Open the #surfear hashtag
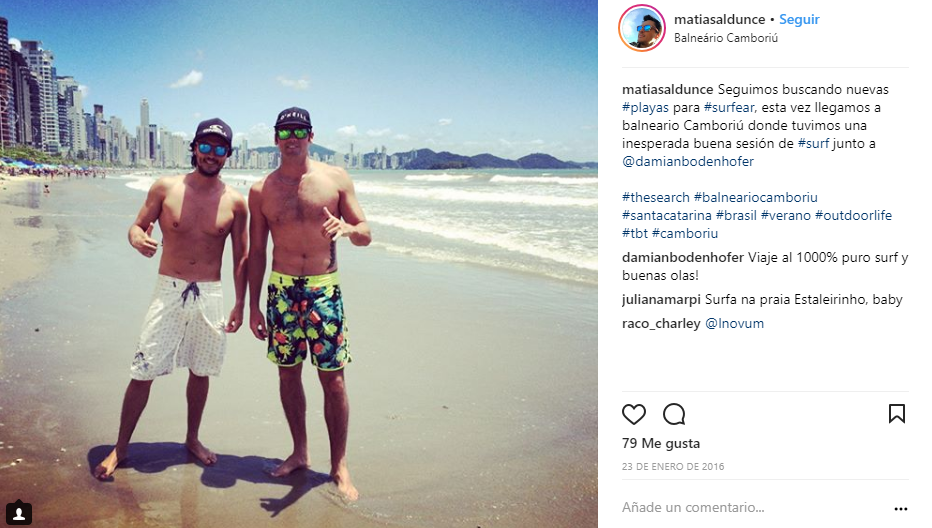The image size is (932, 528). 729,108
